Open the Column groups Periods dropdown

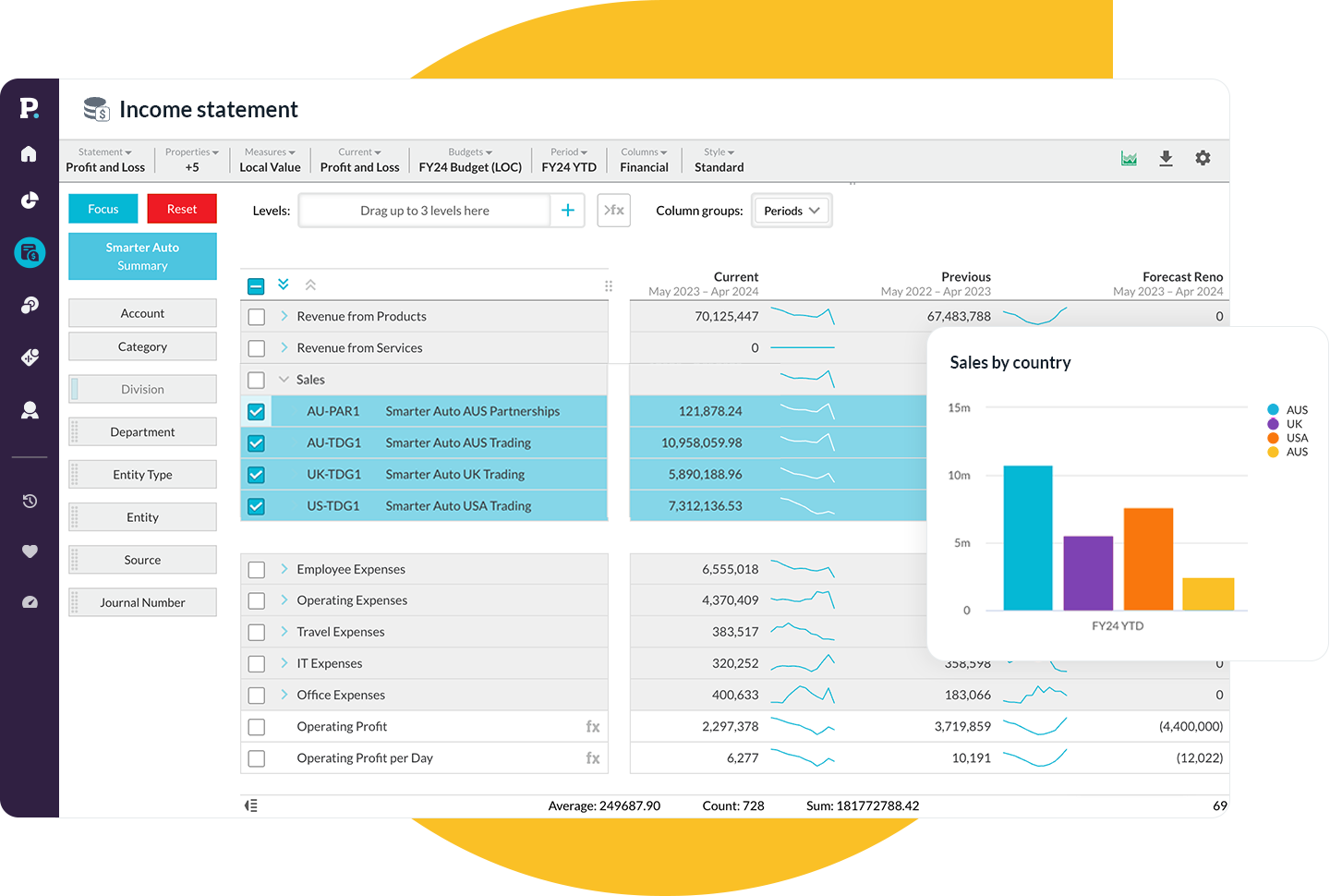click(792, 211)
